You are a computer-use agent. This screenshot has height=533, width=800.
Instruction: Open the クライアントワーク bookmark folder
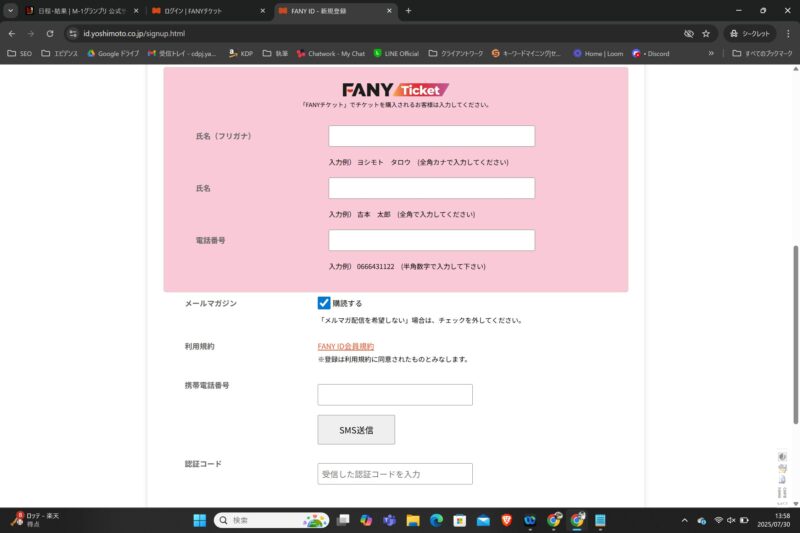456,54
